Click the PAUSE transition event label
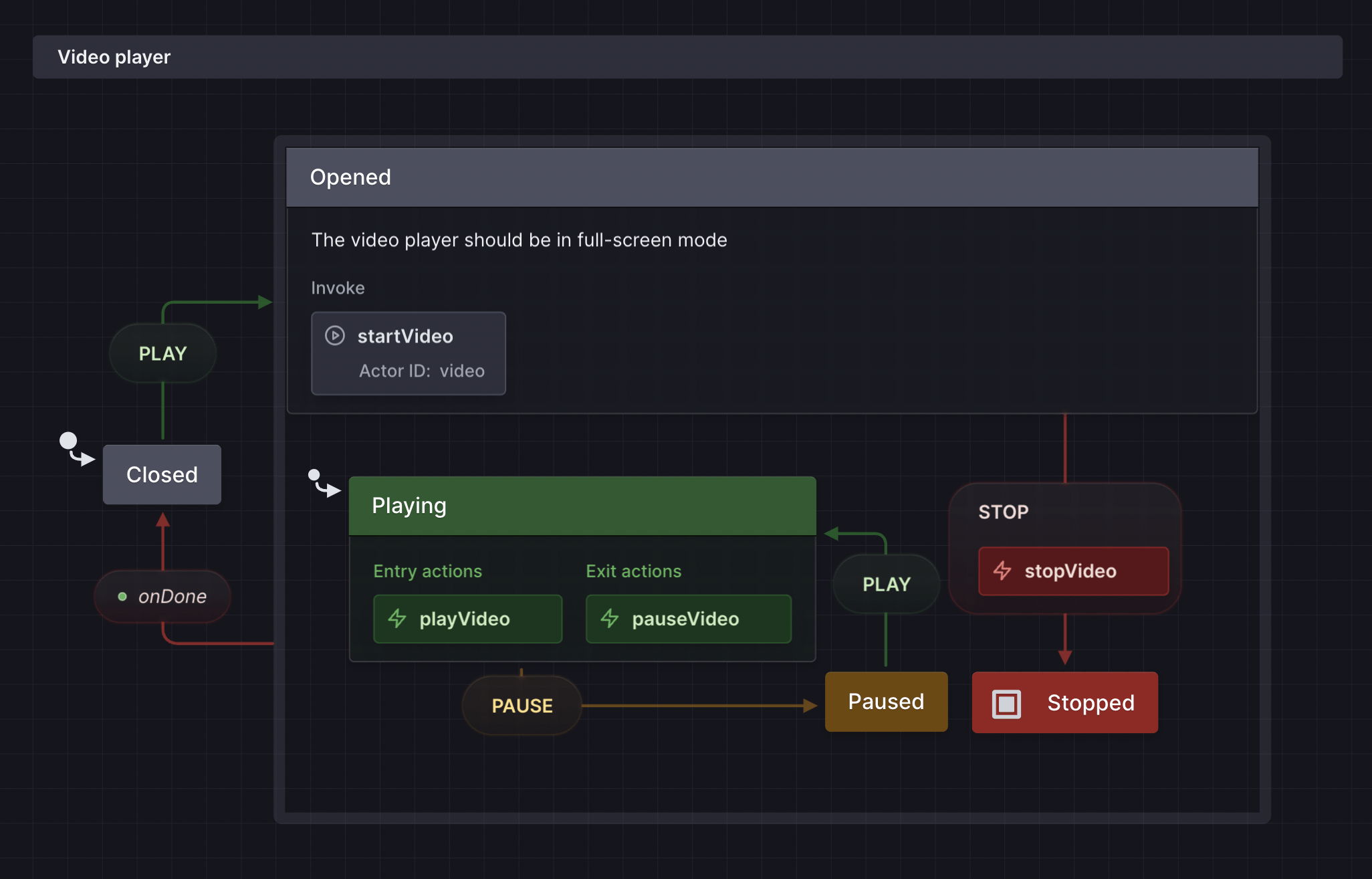Screen dimensions: 1372x879 coord(522,706)
